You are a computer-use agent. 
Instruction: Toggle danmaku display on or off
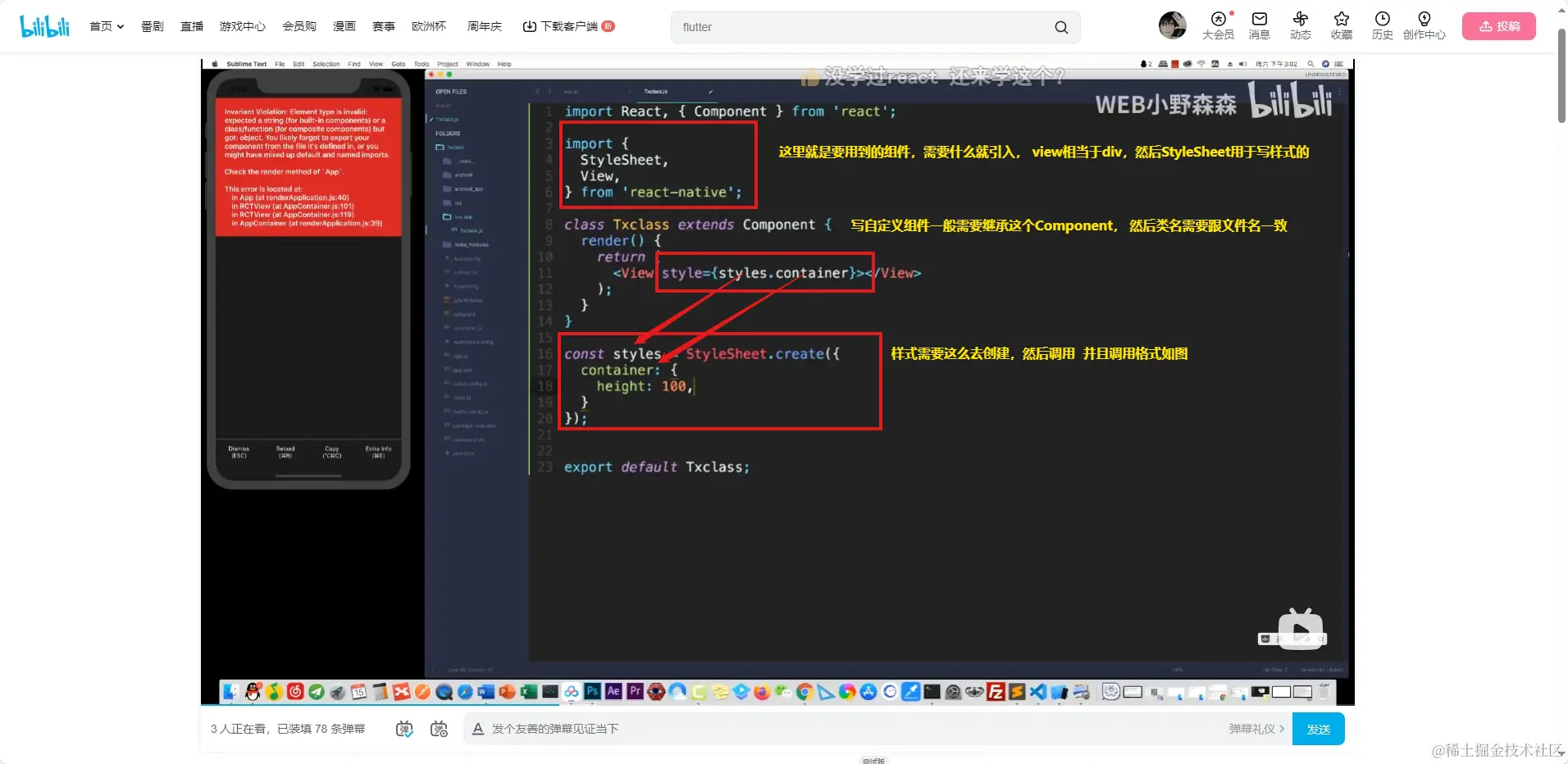pyautogui.click(x=404, y=729)
